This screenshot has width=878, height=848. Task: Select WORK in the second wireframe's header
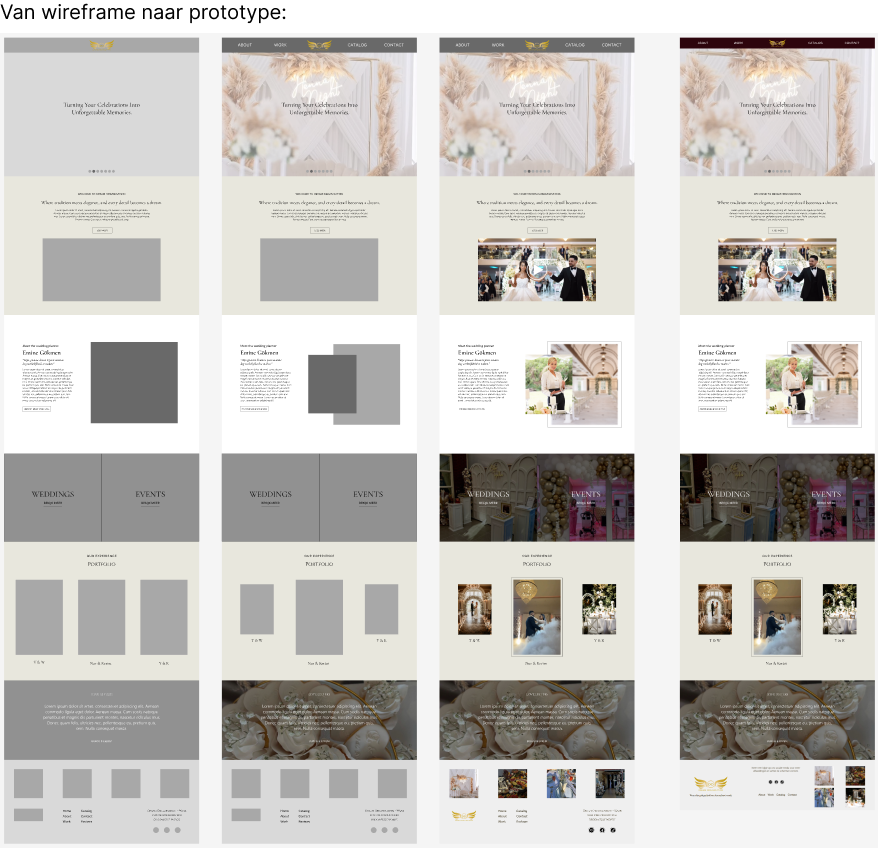(x=281, y=45)
